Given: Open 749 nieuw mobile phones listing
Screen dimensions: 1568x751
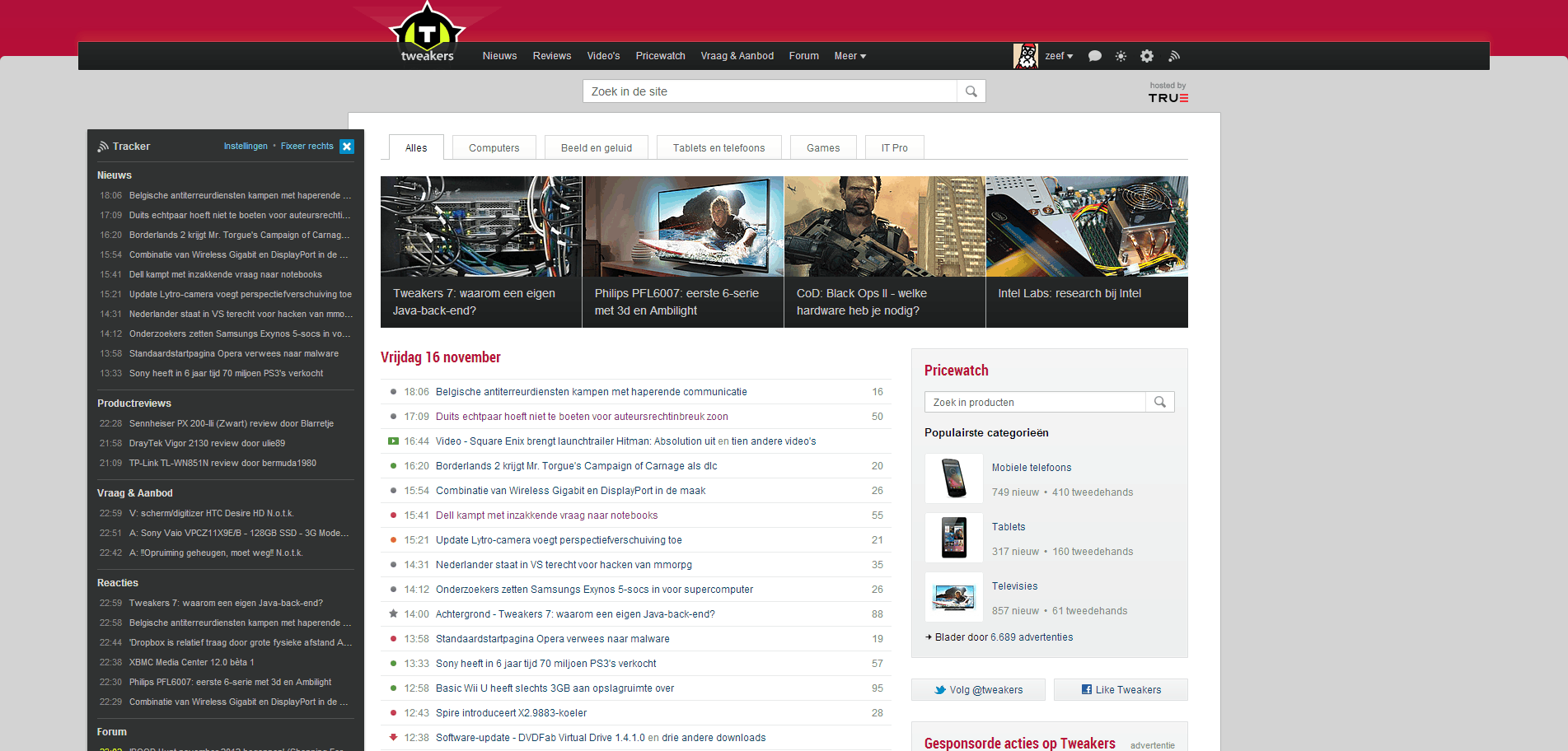Looking at the screenshot, I should 1015,492.
